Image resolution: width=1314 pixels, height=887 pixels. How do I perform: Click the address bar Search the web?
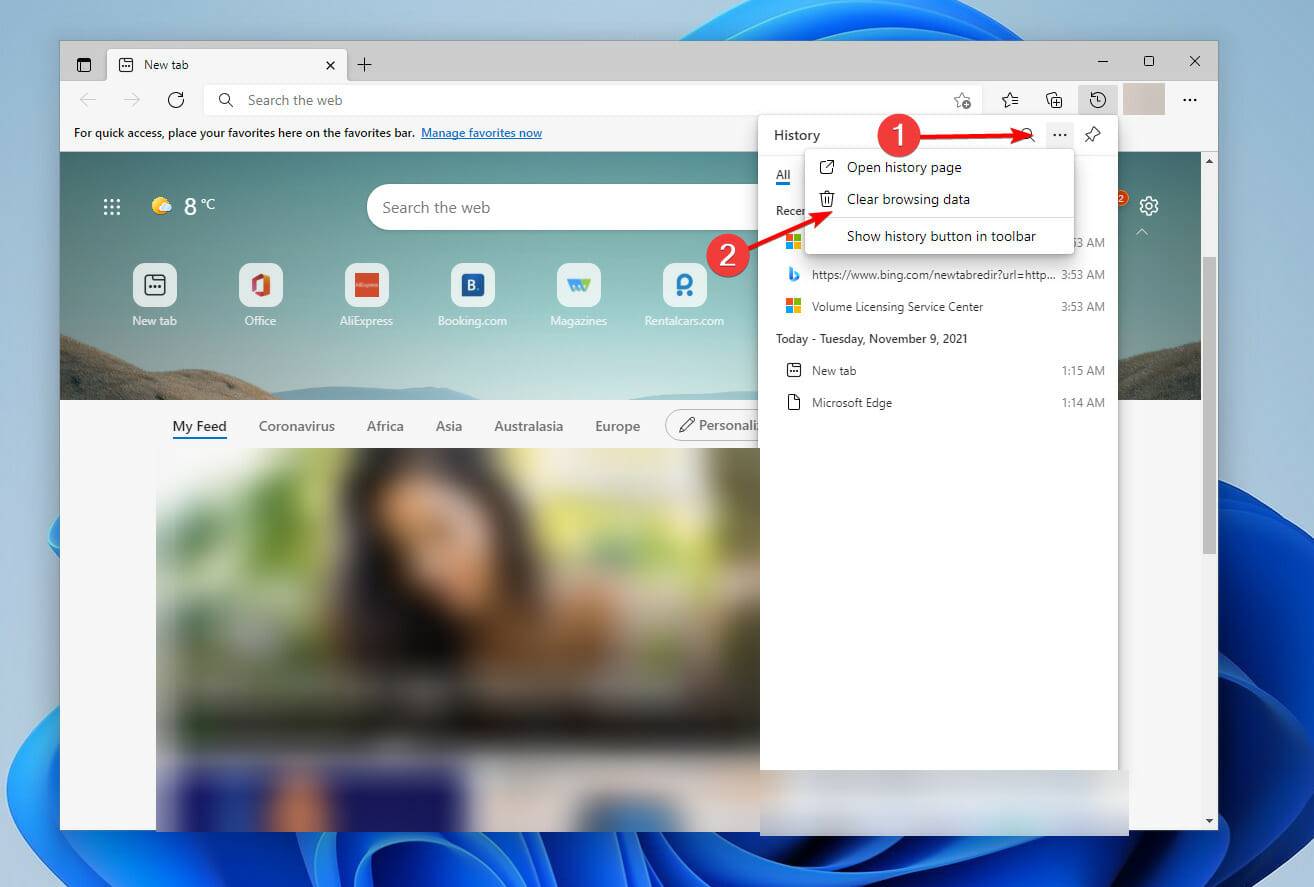[594, 100]
